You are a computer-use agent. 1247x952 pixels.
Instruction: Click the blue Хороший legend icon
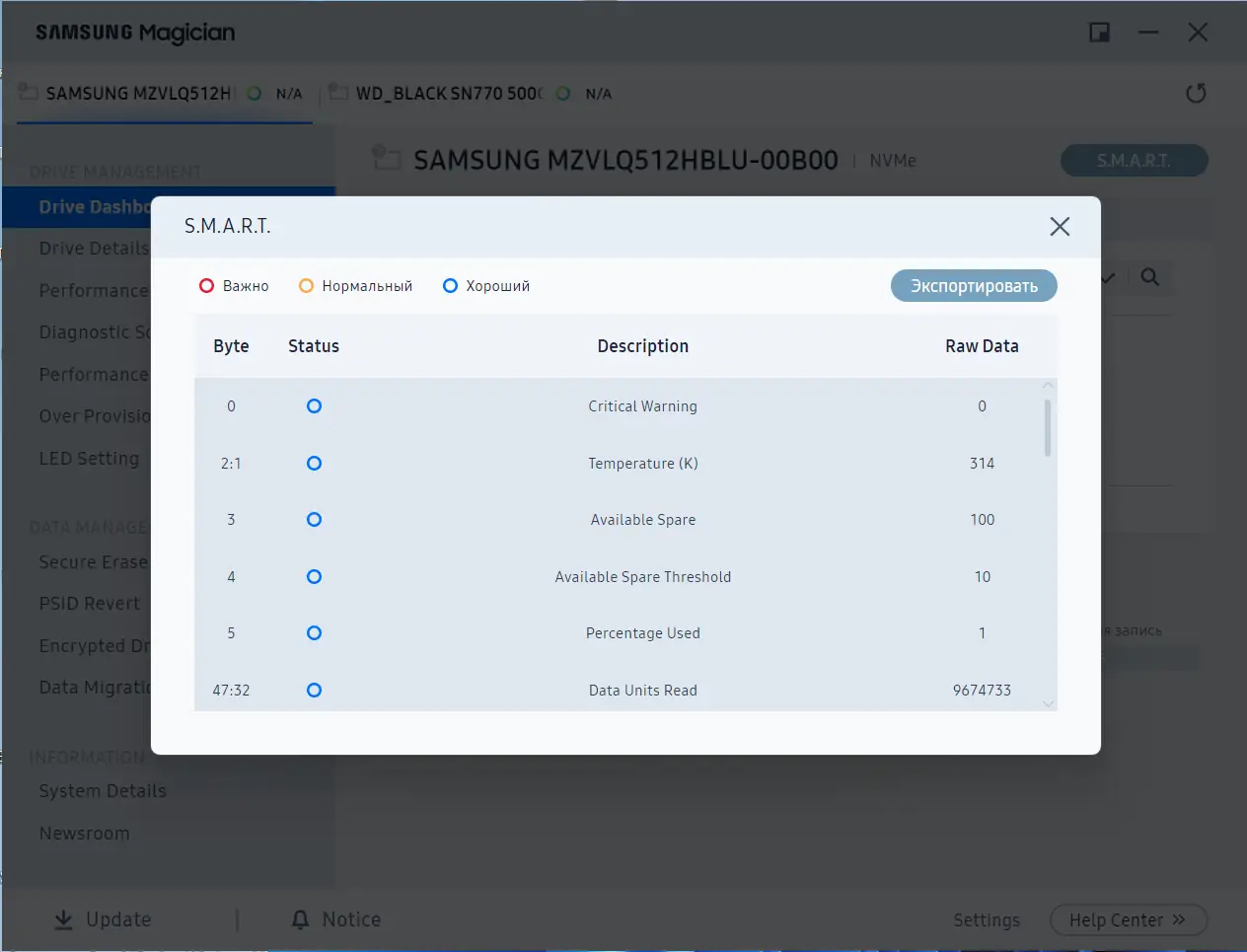click(450, 286)
